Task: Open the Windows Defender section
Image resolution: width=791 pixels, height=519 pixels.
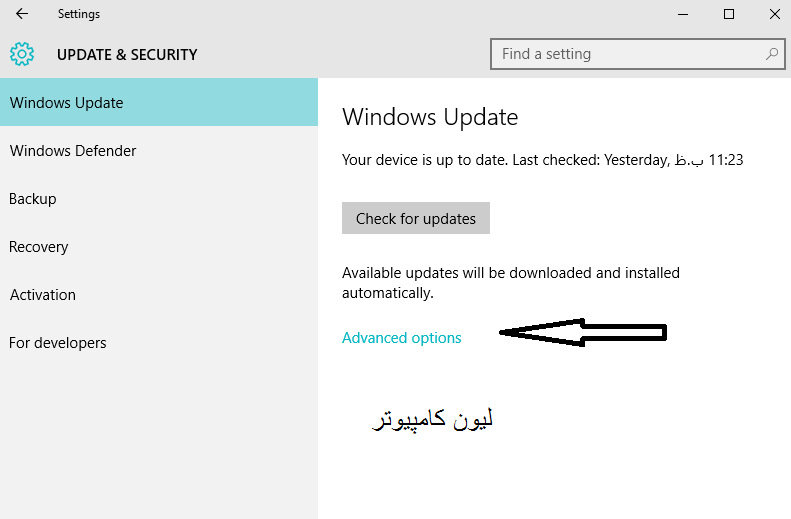Action: tap(73, 151)
